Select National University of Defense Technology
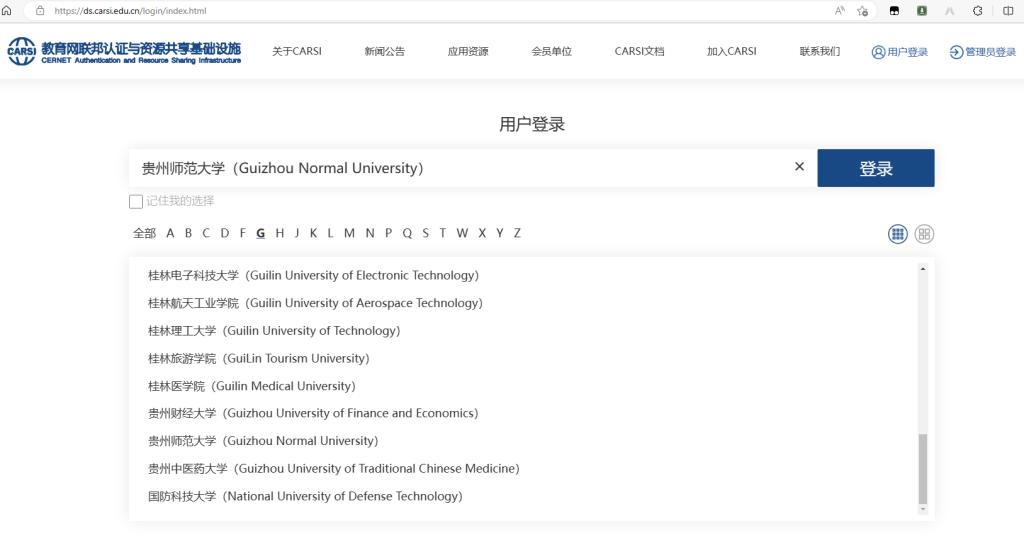 (x=305, y=496)
